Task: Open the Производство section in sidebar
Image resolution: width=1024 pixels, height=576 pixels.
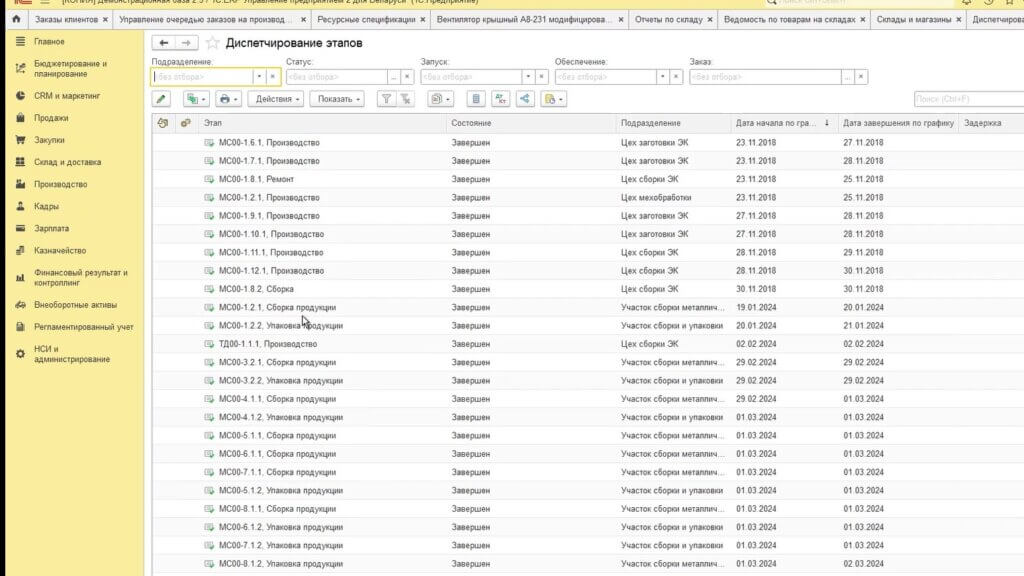Action: click(x=60, y=184)
